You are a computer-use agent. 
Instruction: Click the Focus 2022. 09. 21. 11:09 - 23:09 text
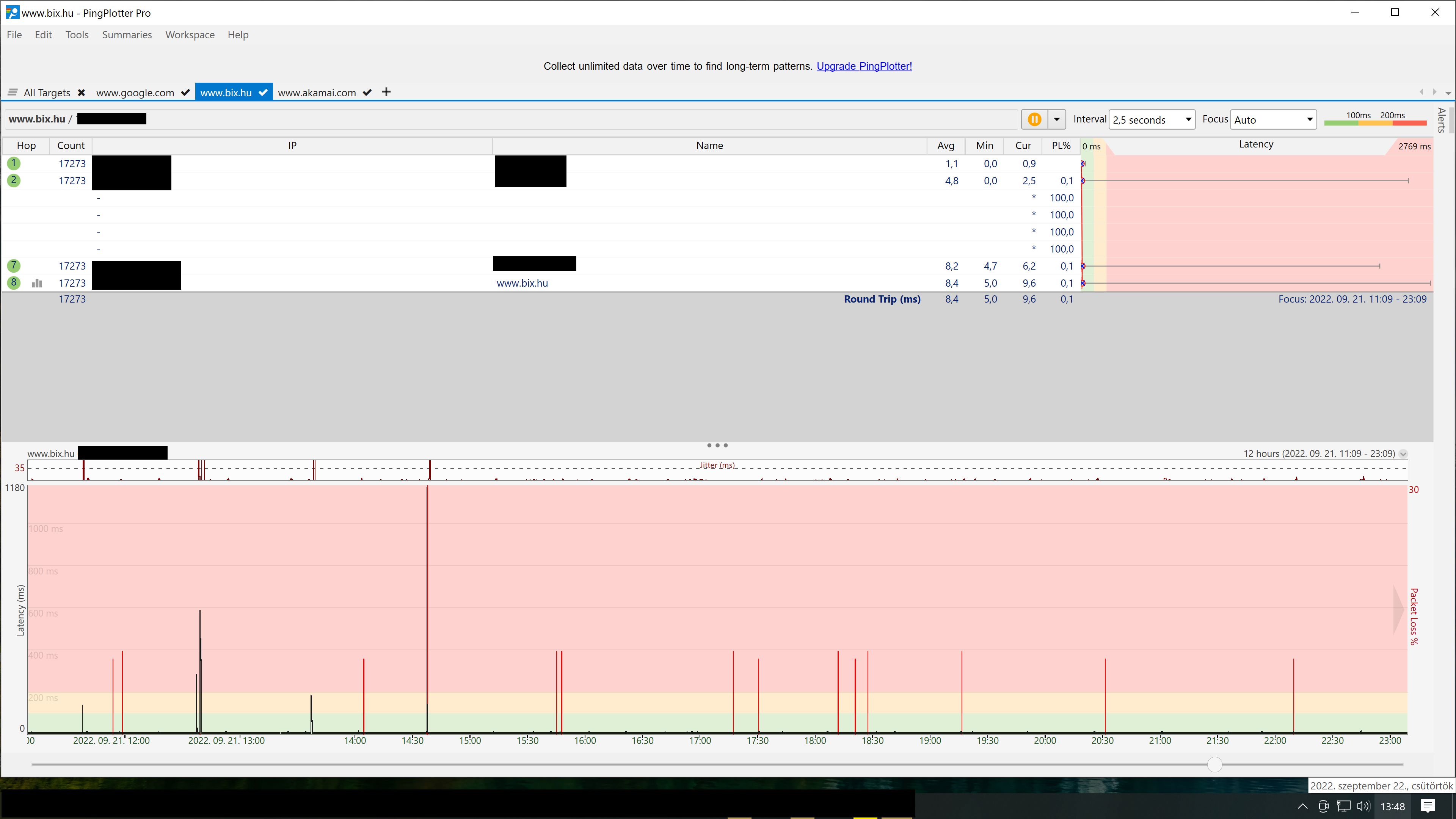(x=1352, y=299)
